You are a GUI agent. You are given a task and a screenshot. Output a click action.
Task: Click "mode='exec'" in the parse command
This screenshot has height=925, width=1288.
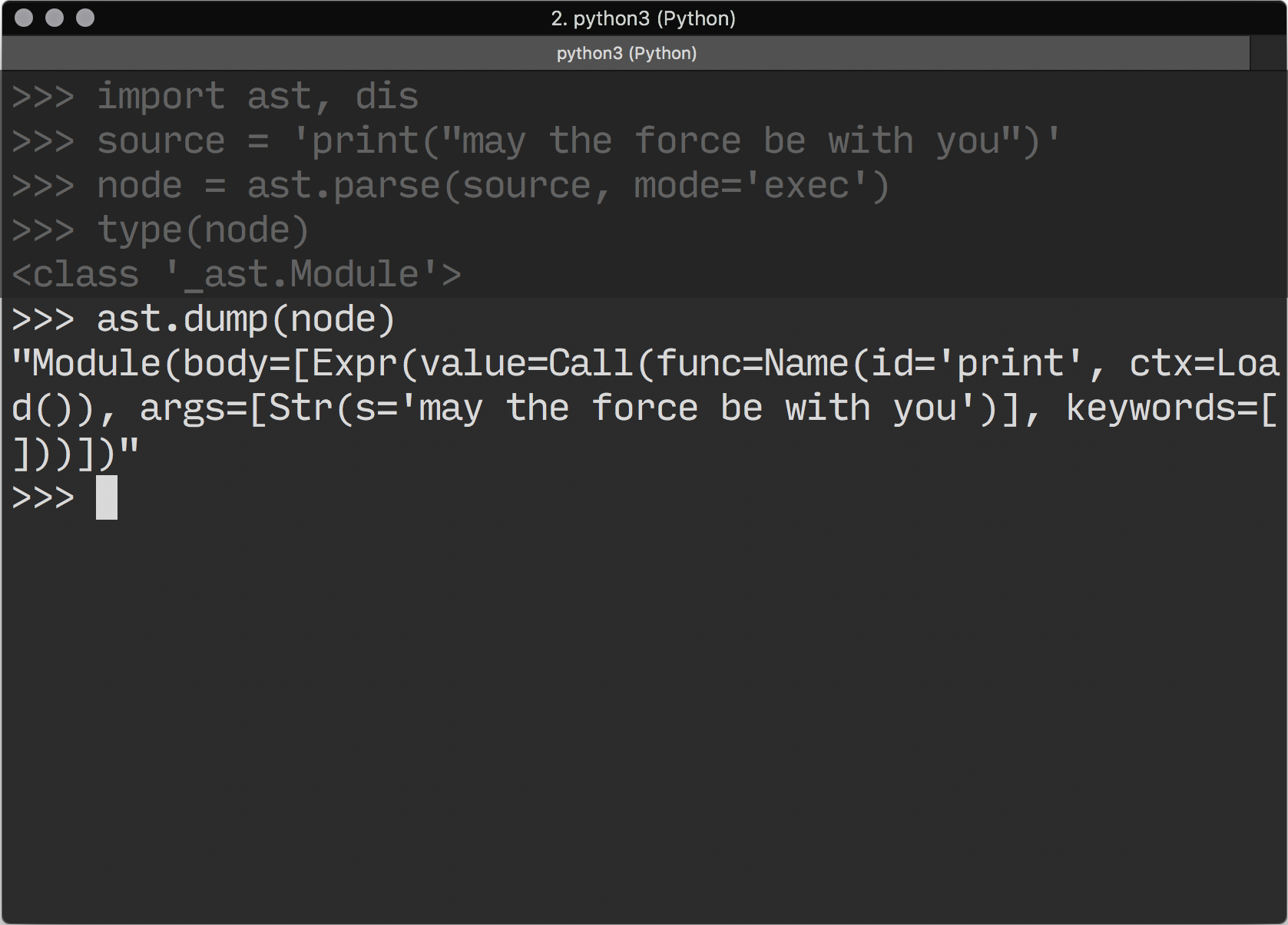(760, 186)
